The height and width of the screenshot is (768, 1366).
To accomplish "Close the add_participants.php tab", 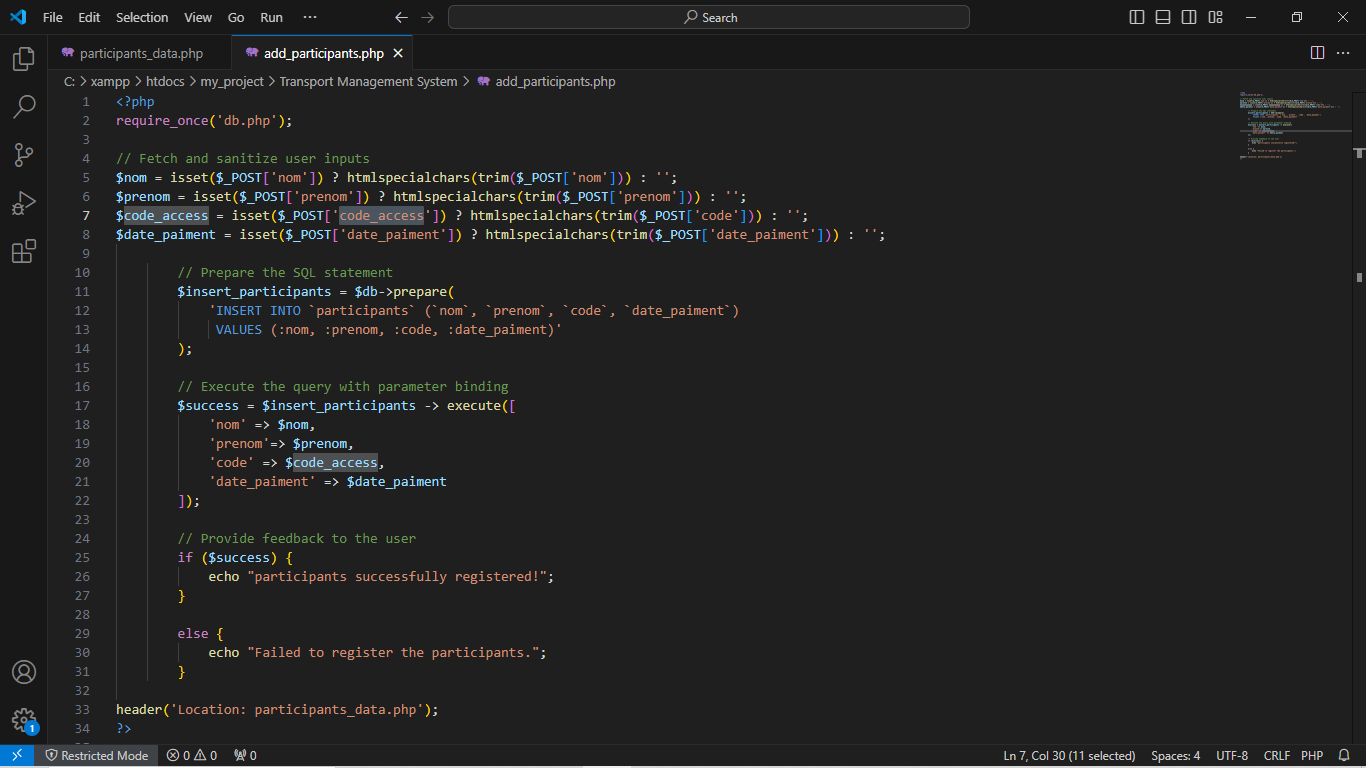I will pyautogui.click(x=398, y=53).
